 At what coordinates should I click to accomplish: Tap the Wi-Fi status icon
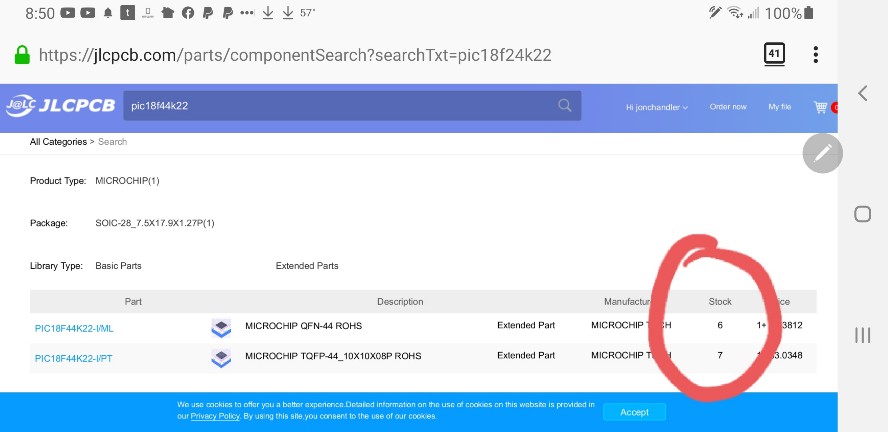735,12
